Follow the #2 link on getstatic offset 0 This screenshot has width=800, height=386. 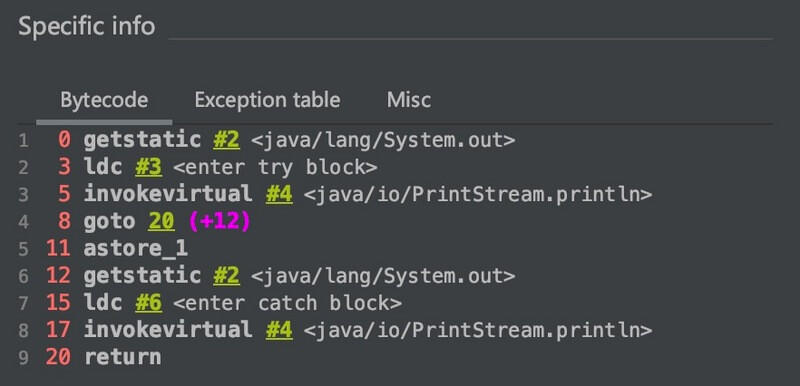[x=226, y=140]
